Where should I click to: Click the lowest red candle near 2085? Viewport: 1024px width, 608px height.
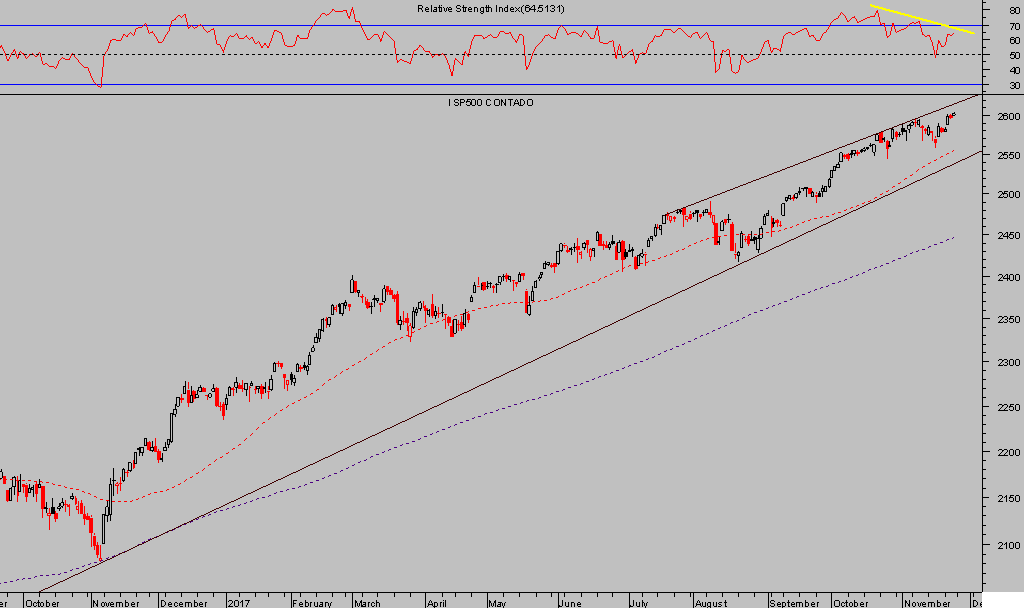[x=98, y=550]
